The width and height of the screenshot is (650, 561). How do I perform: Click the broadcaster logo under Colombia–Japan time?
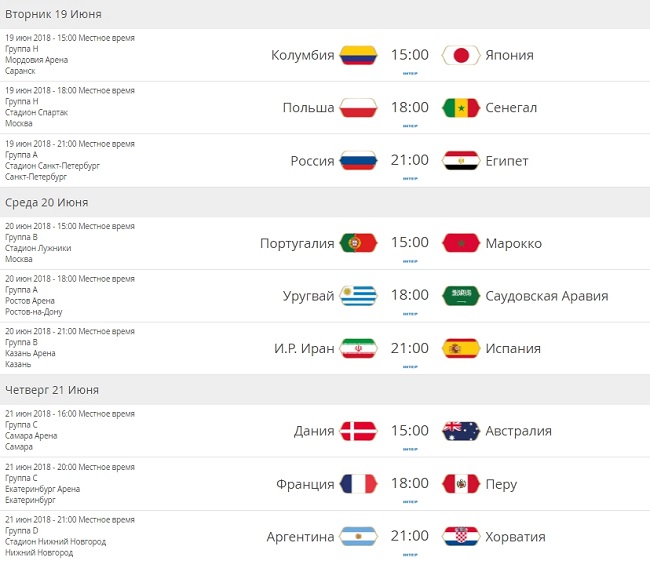tap(409, 74)
